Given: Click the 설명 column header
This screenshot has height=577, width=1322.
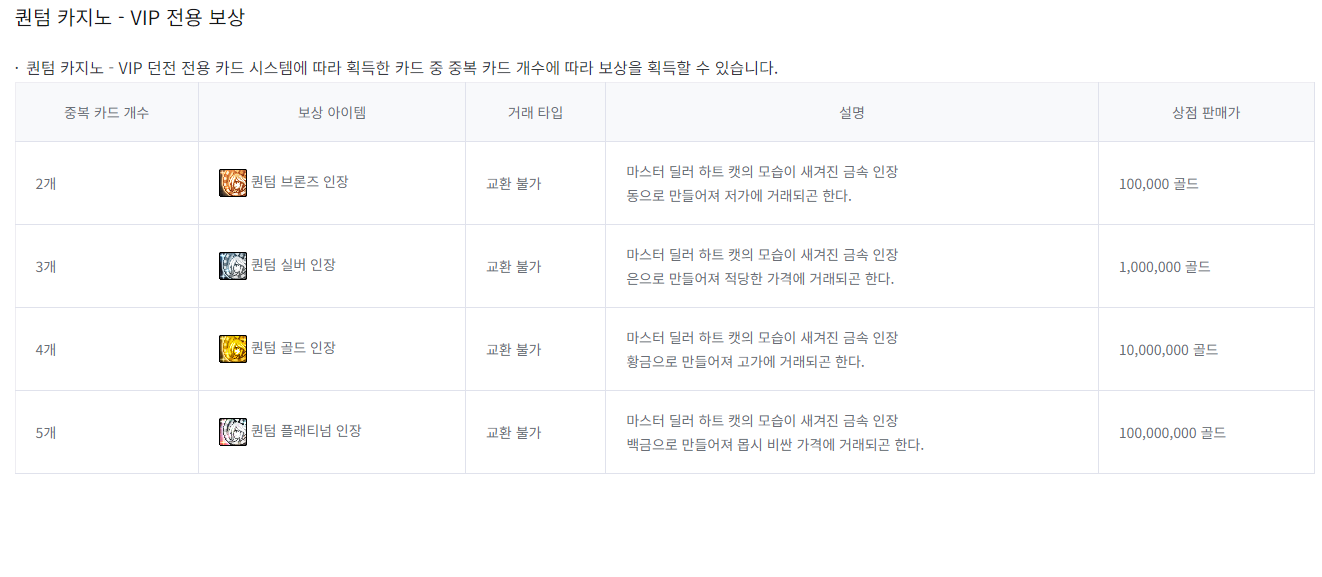Looking at the screenshot, I should pos(852,113).
